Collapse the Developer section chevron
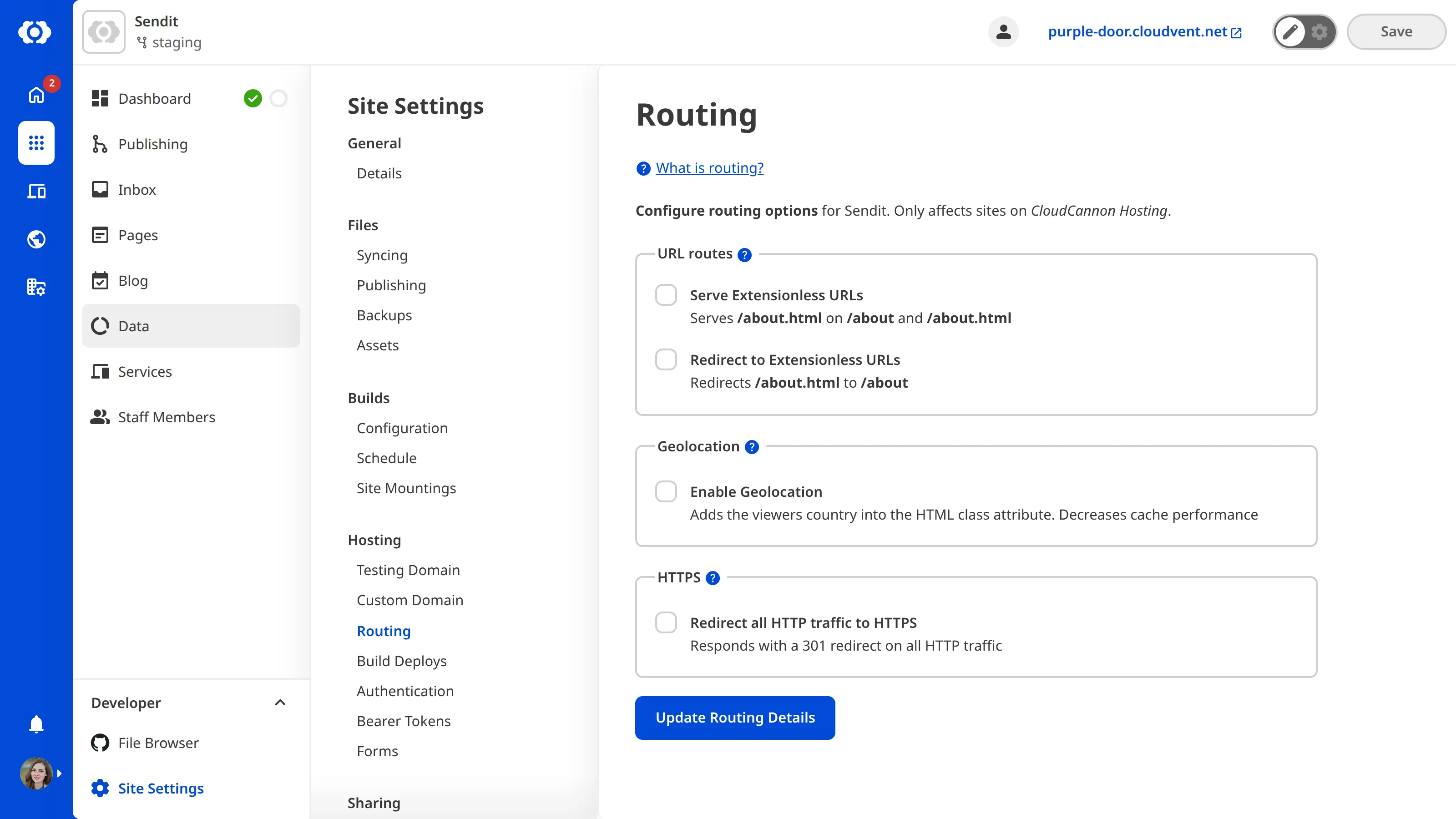The height and width of the screenshot is (819, 1456). pyautogui.click(x=280, y=703)
